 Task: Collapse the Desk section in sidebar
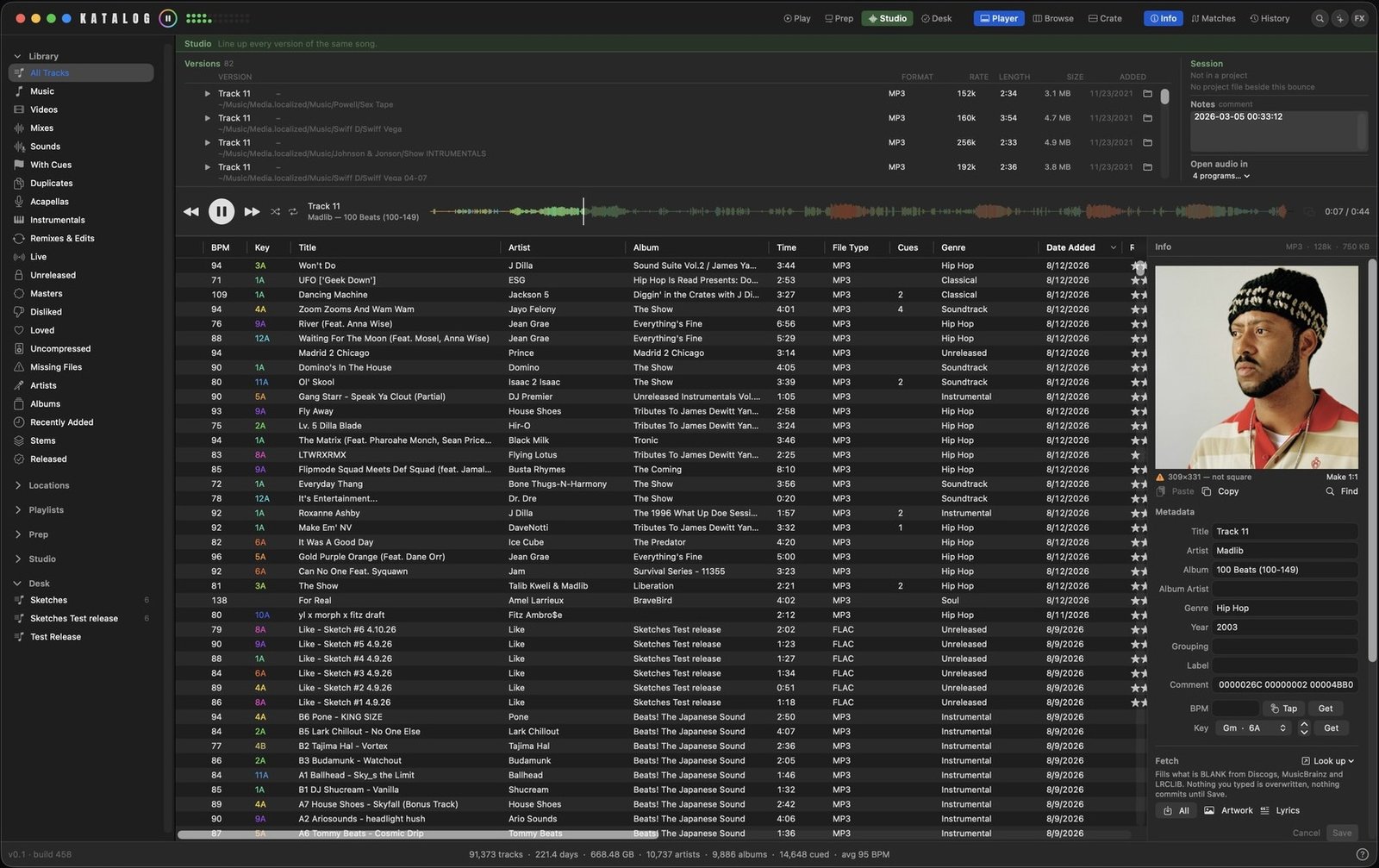17,584
